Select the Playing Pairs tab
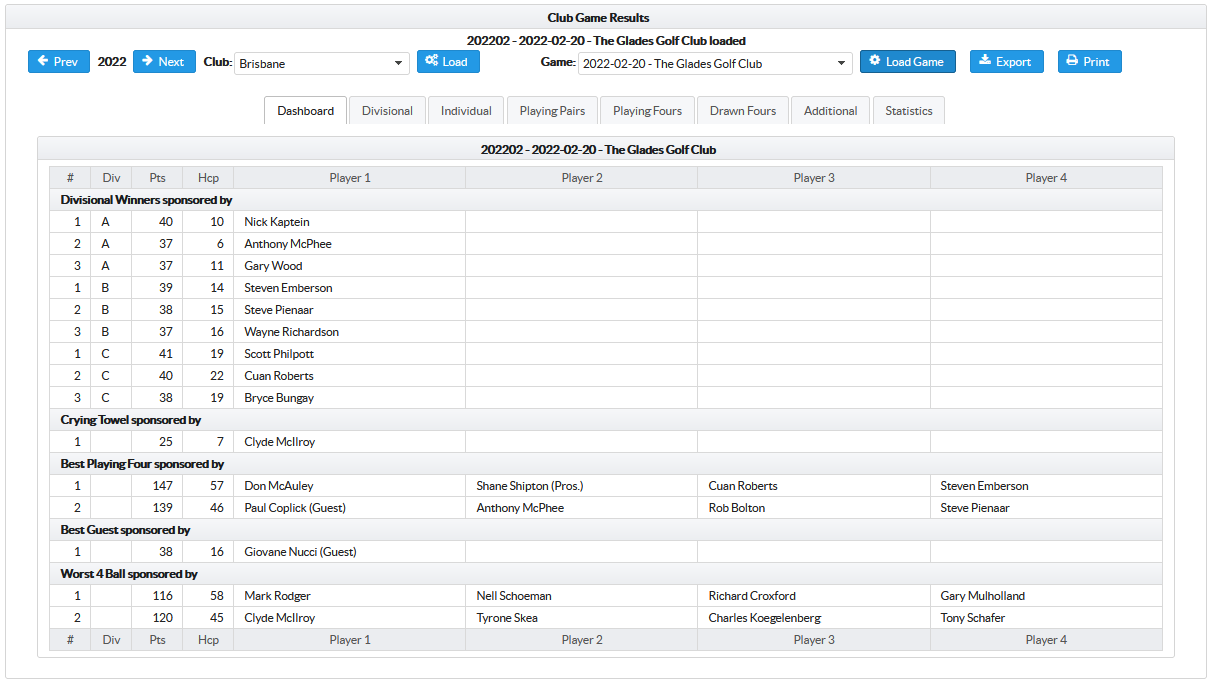Image resolution: width=1212 pixels, height=685 pixels. click(552, 111)
